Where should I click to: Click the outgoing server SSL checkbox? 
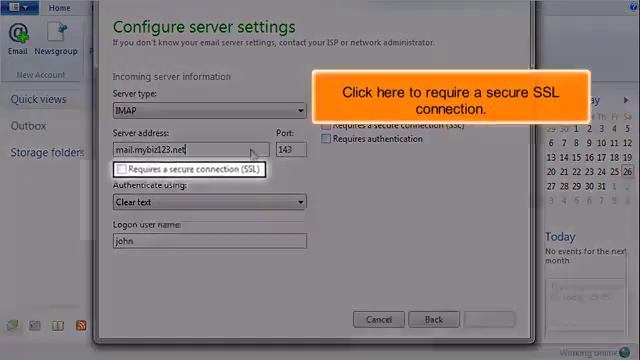(x=326, y=126)
